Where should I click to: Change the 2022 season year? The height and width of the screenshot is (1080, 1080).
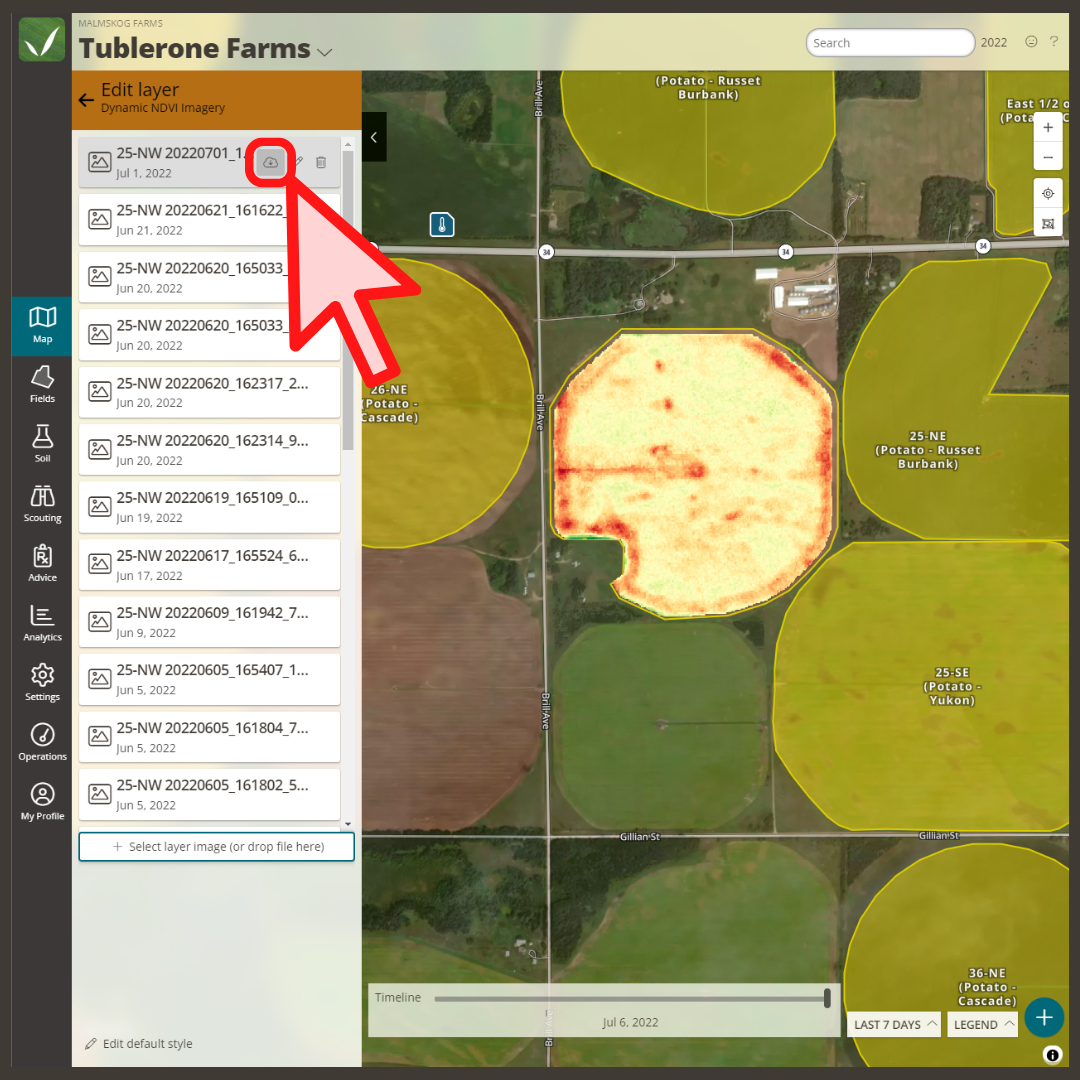point(993,43)
